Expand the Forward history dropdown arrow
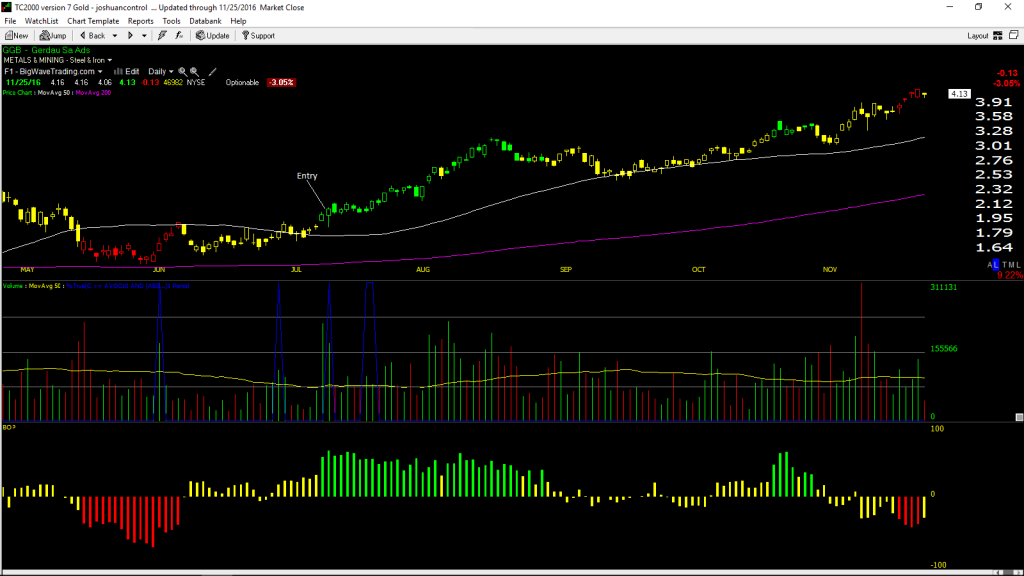The image size is (1024, 576). click(144, 36)
